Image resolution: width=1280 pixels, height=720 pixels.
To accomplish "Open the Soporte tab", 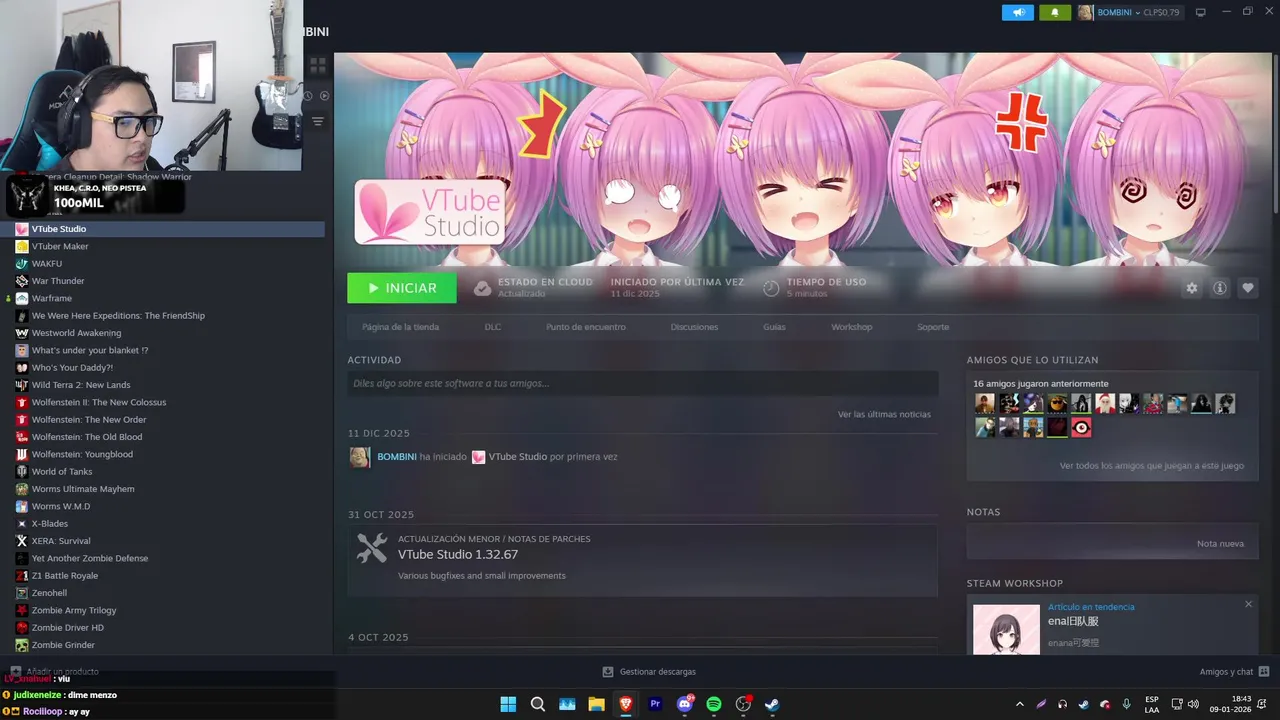I will [933, 327].
